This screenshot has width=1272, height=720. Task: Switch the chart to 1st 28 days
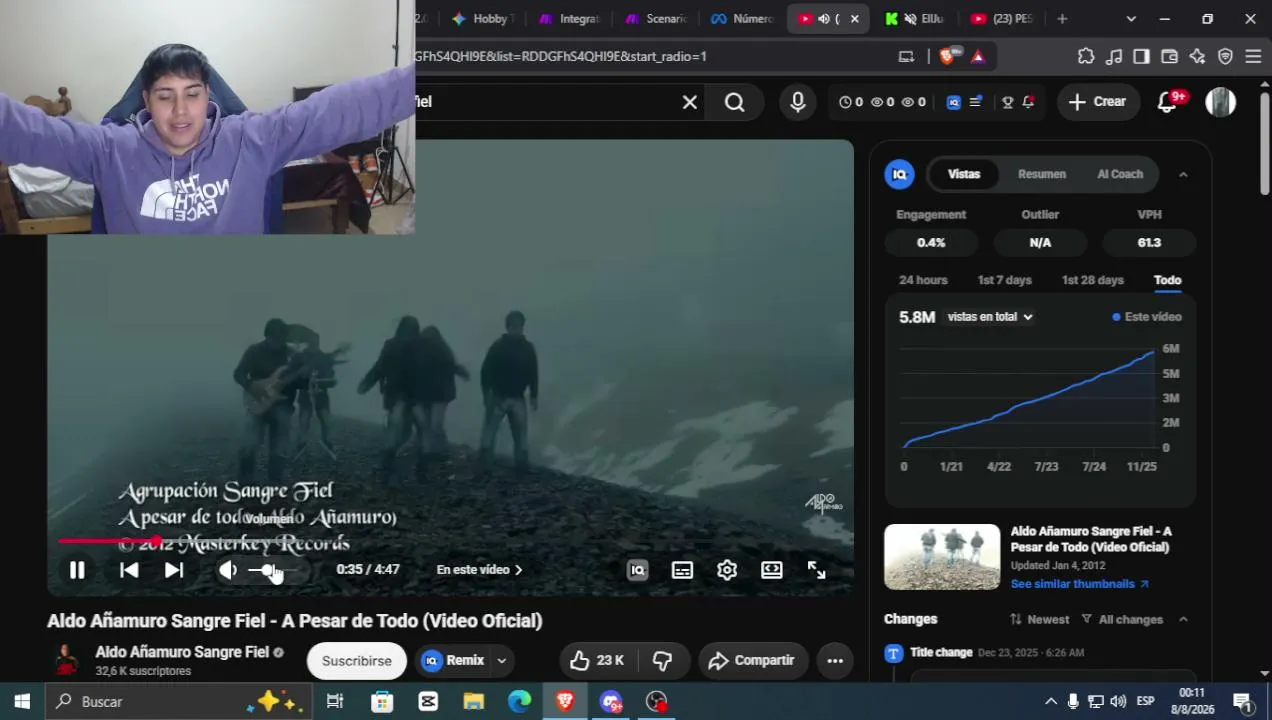pos(1093,280)
